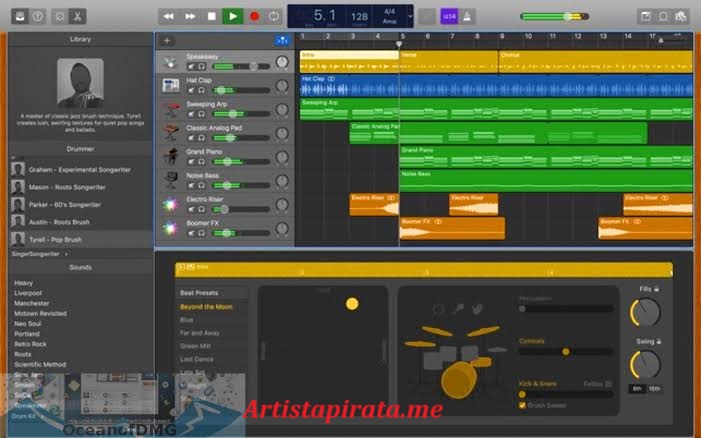Select the Boomer FX track icon
701x438 pixels.
[x=170, y=228]
